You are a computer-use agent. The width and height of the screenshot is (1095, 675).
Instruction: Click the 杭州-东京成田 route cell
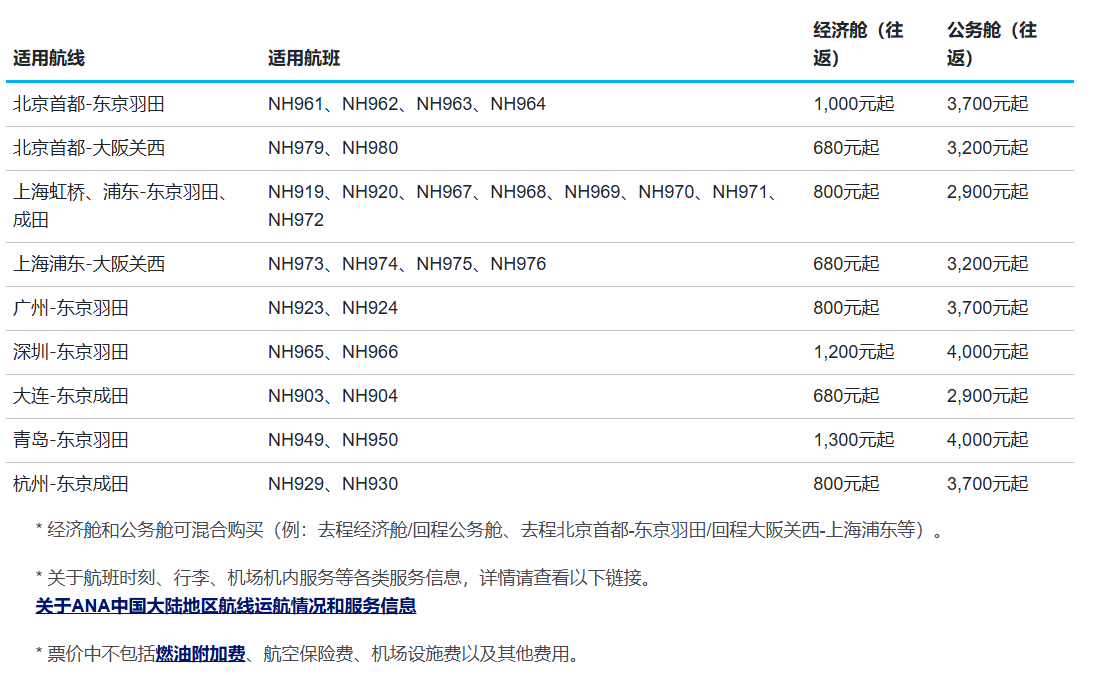click(x=71, y=484)
